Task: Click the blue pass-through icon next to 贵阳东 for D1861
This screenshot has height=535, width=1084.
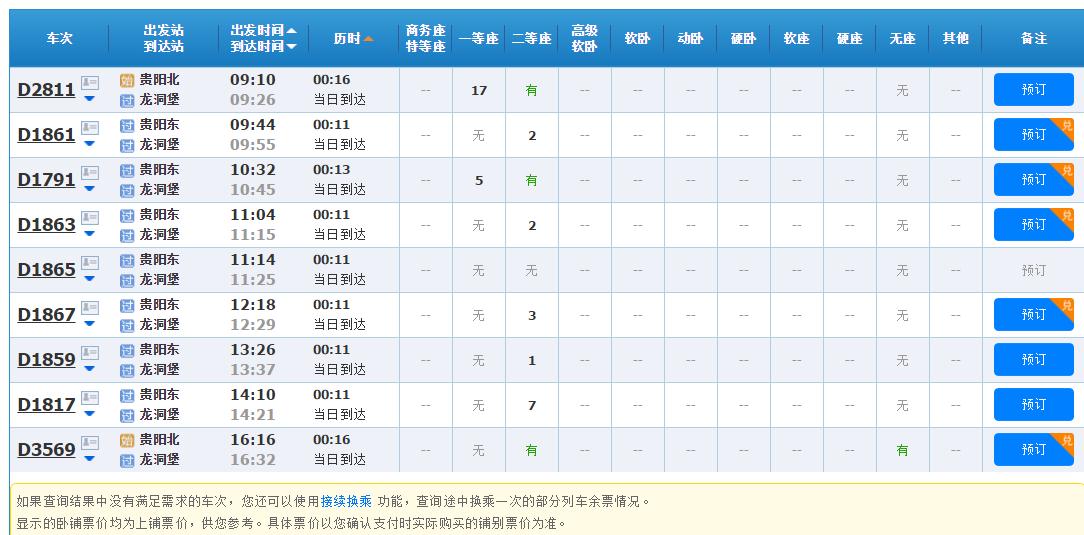Action: tap(127, 125)
